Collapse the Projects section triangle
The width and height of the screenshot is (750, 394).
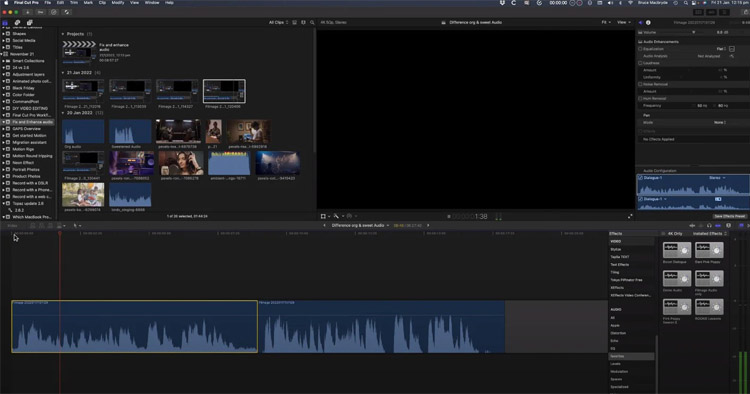coord(63,34)
